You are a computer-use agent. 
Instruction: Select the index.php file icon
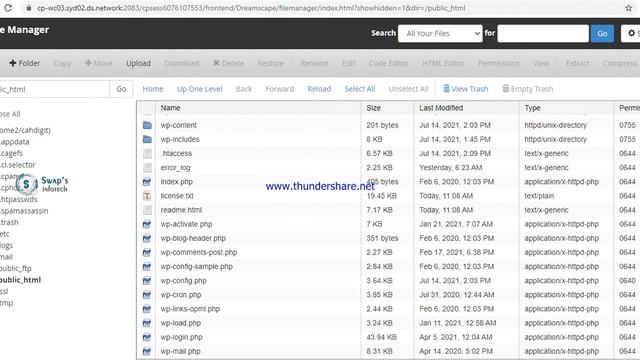point(147,182)
